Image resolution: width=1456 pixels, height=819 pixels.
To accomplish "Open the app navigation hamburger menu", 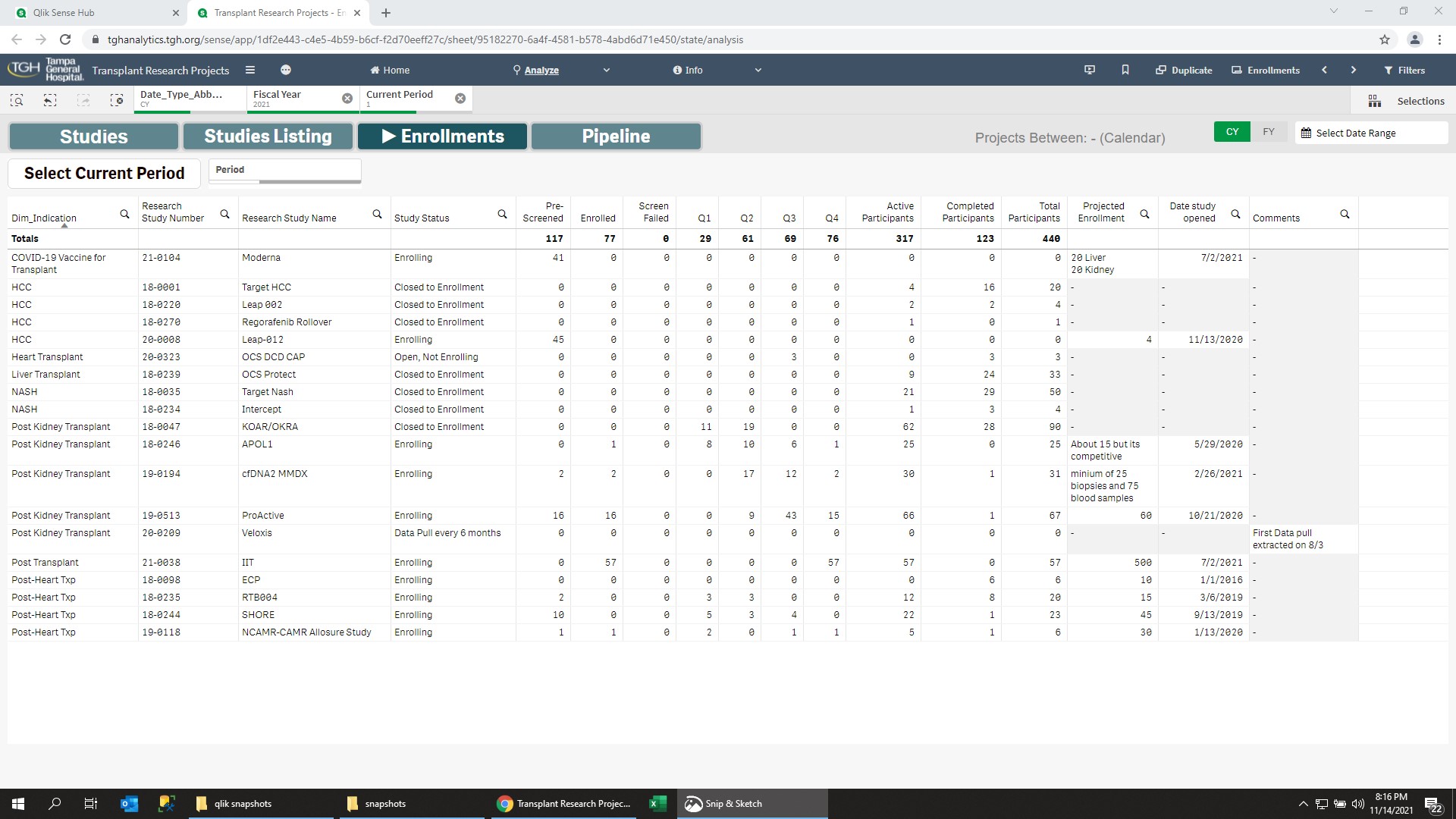I will (x=250, y=69).
